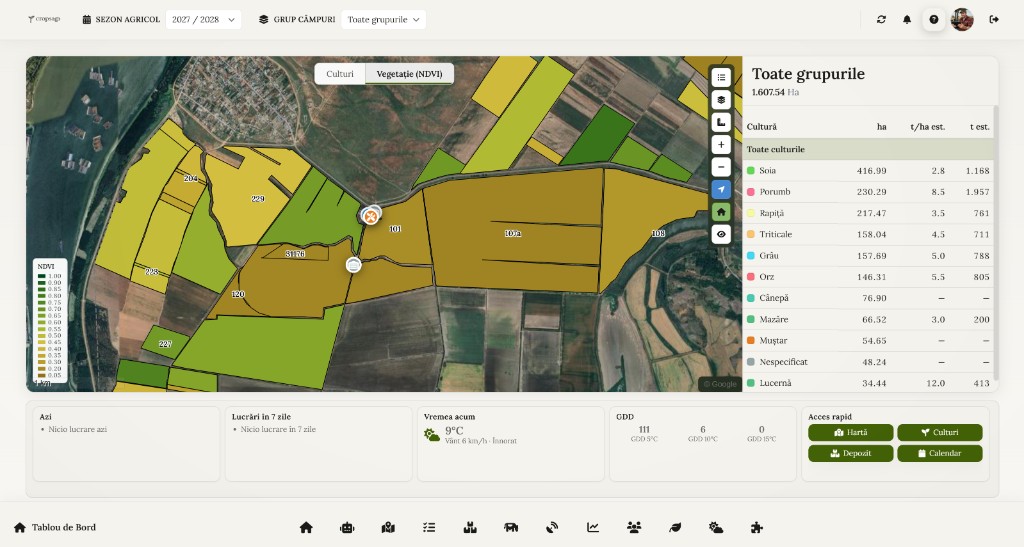The height and width of the screenshot is (547, 1024).
Task: Open the puzzle piece plugins icon
Action: click(757, 527)
